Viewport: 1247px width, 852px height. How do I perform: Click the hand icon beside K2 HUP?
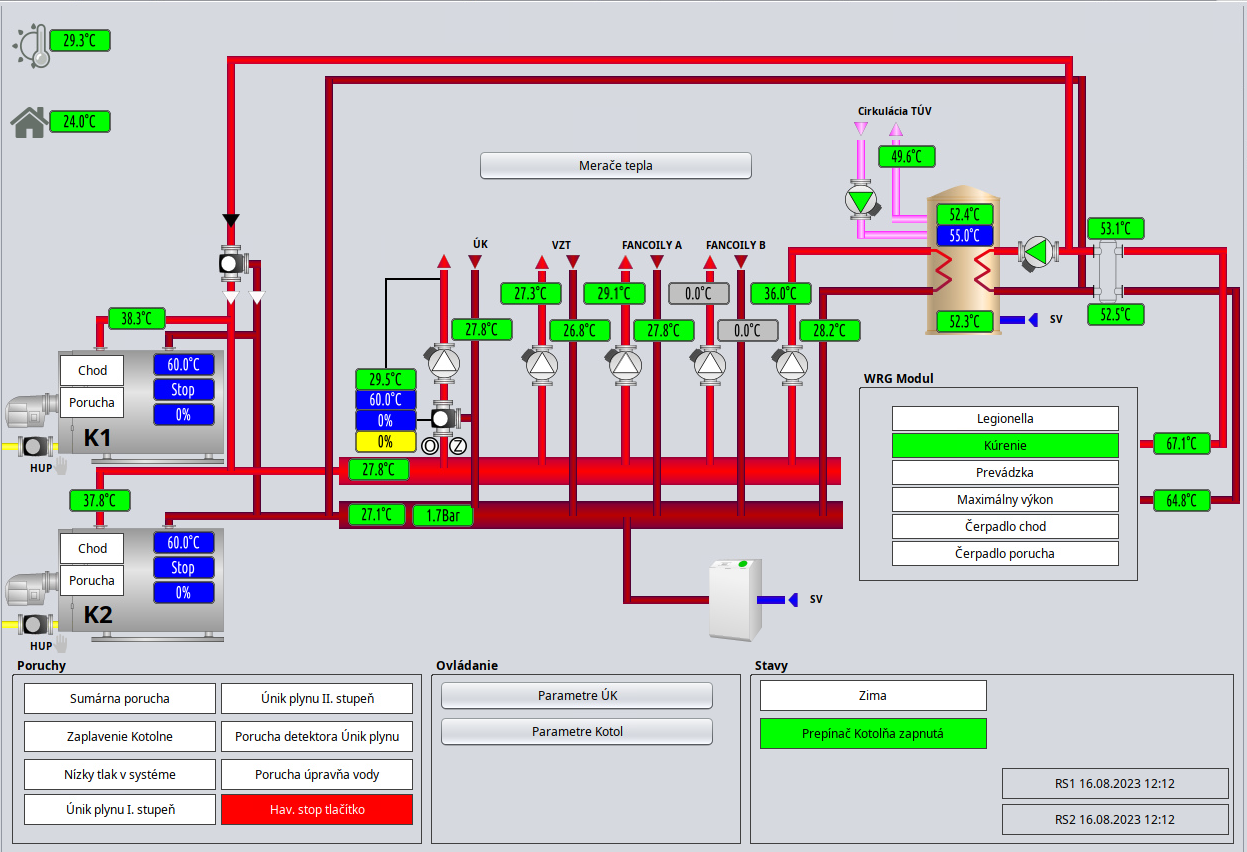[x=62, y=645]
